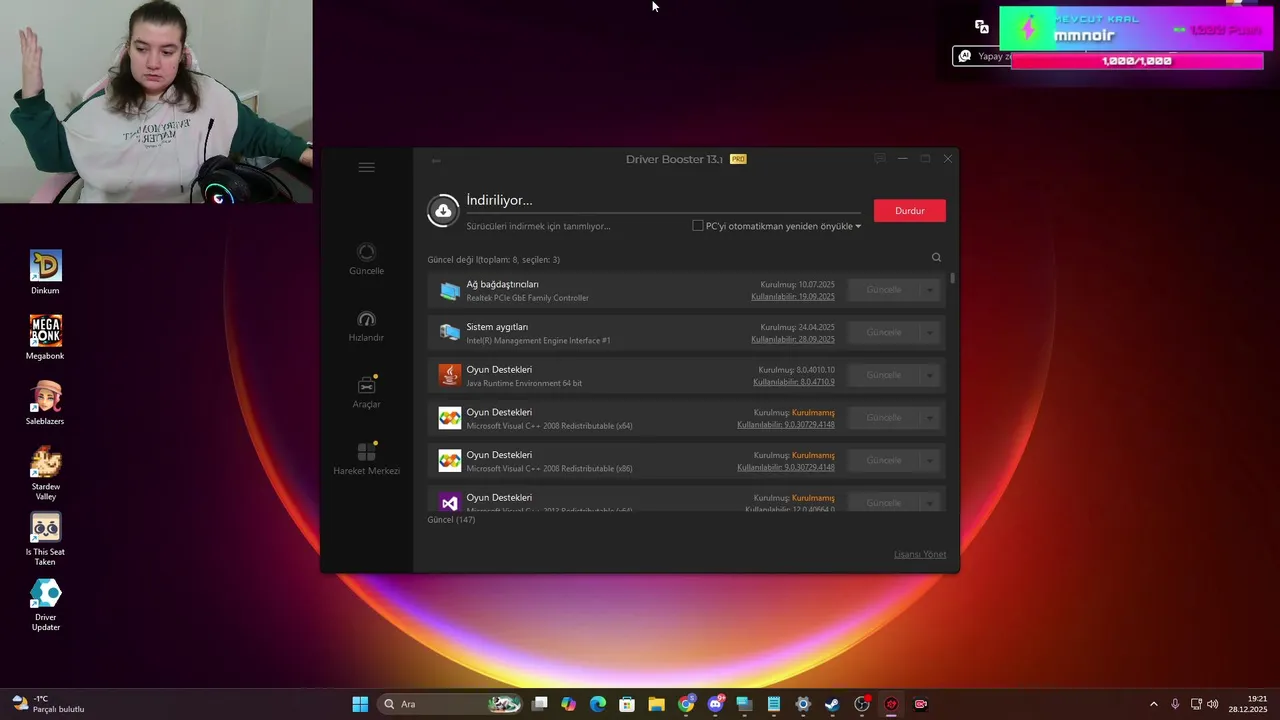This screenshot has height=720, width=1280.
Task: Open the Araçlar section in sidebar
Action: (x=366, y=393)
